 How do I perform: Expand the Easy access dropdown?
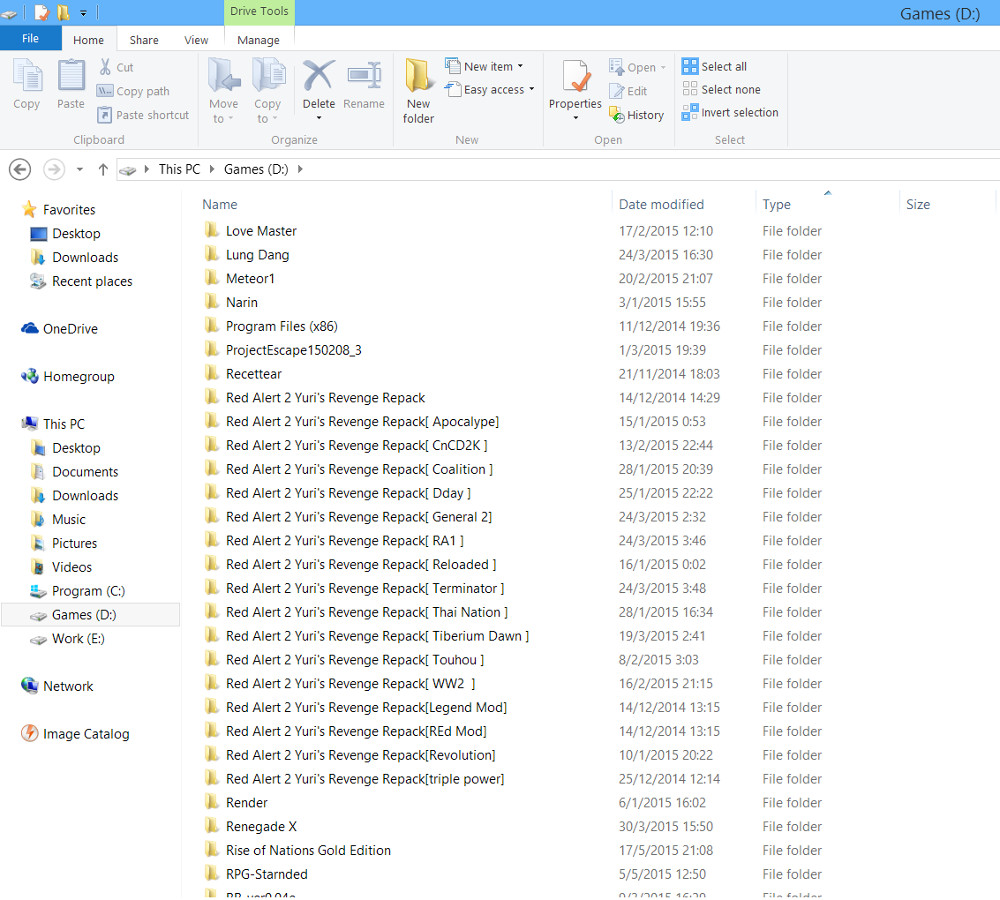[531, 89]
